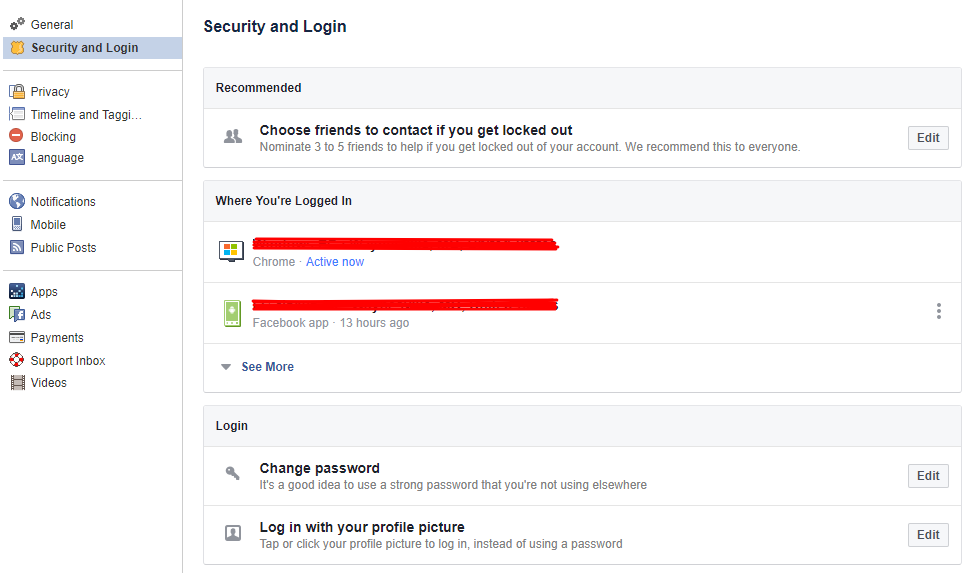This screenshot has width=974, height=573.
Task: Edit trusted friends contact setting
Action: (x=928, y=137)
